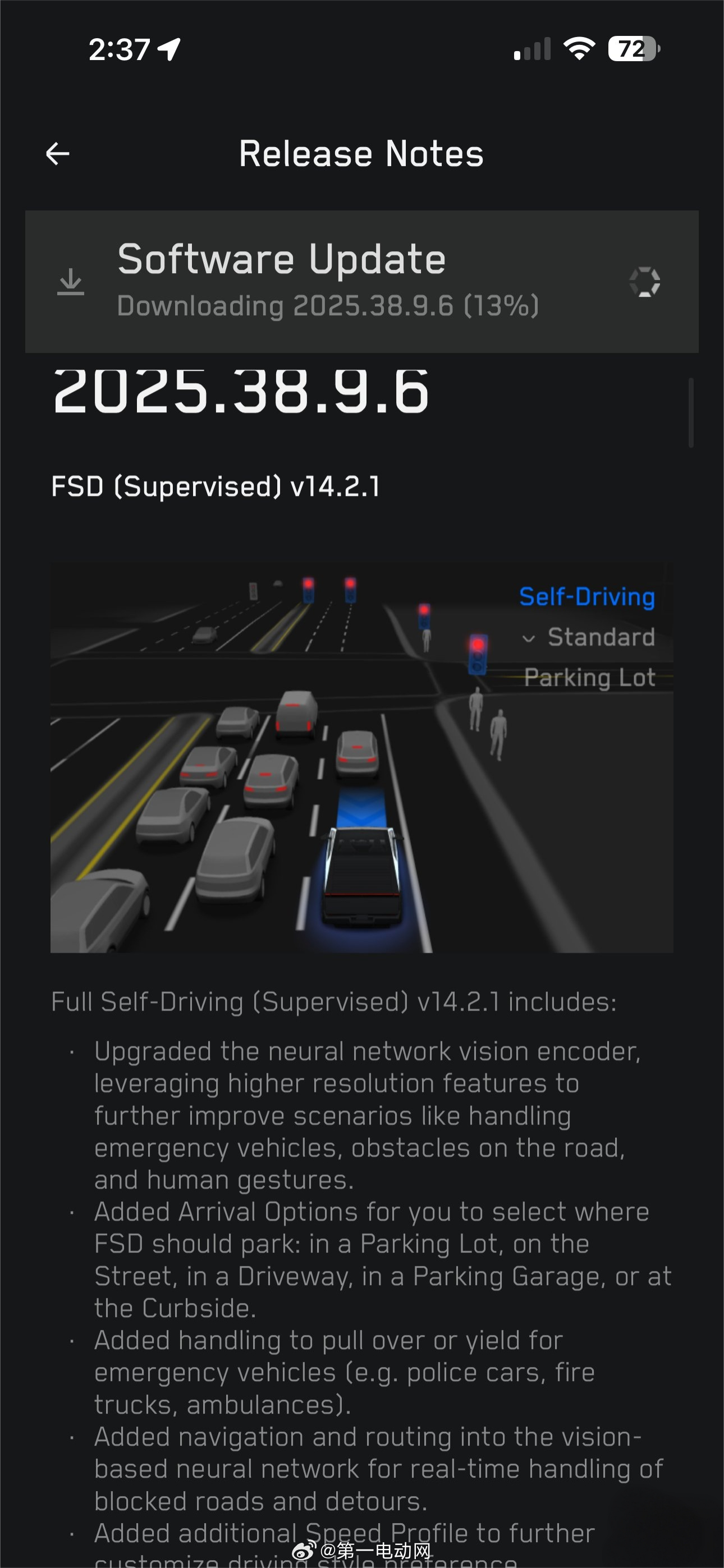Viewport: 724px width, 1568px height.
Task: Expand the Standard chevron in the image
Action: tap(529, 638)
